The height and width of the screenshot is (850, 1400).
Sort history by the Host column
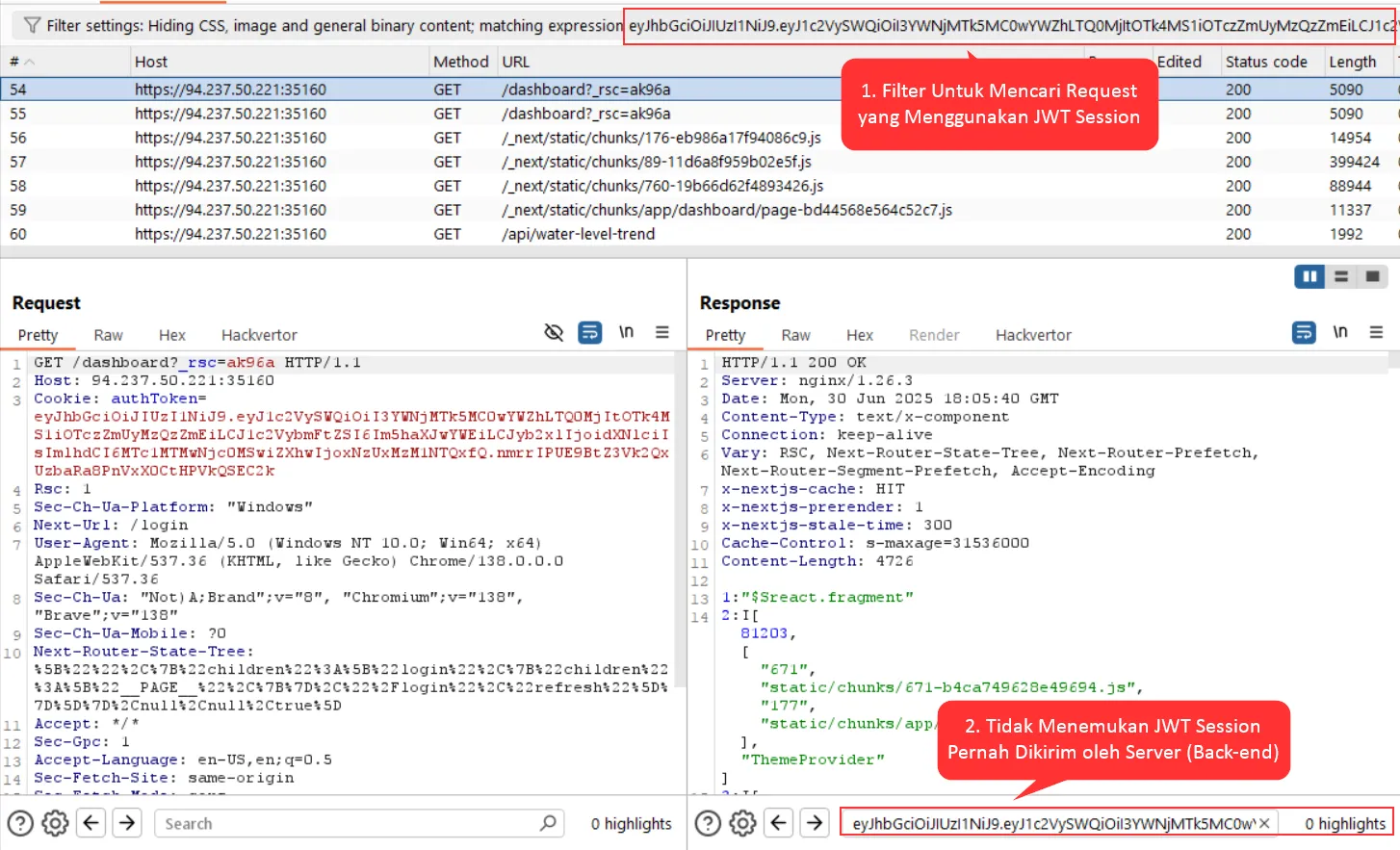click(279, 62)
